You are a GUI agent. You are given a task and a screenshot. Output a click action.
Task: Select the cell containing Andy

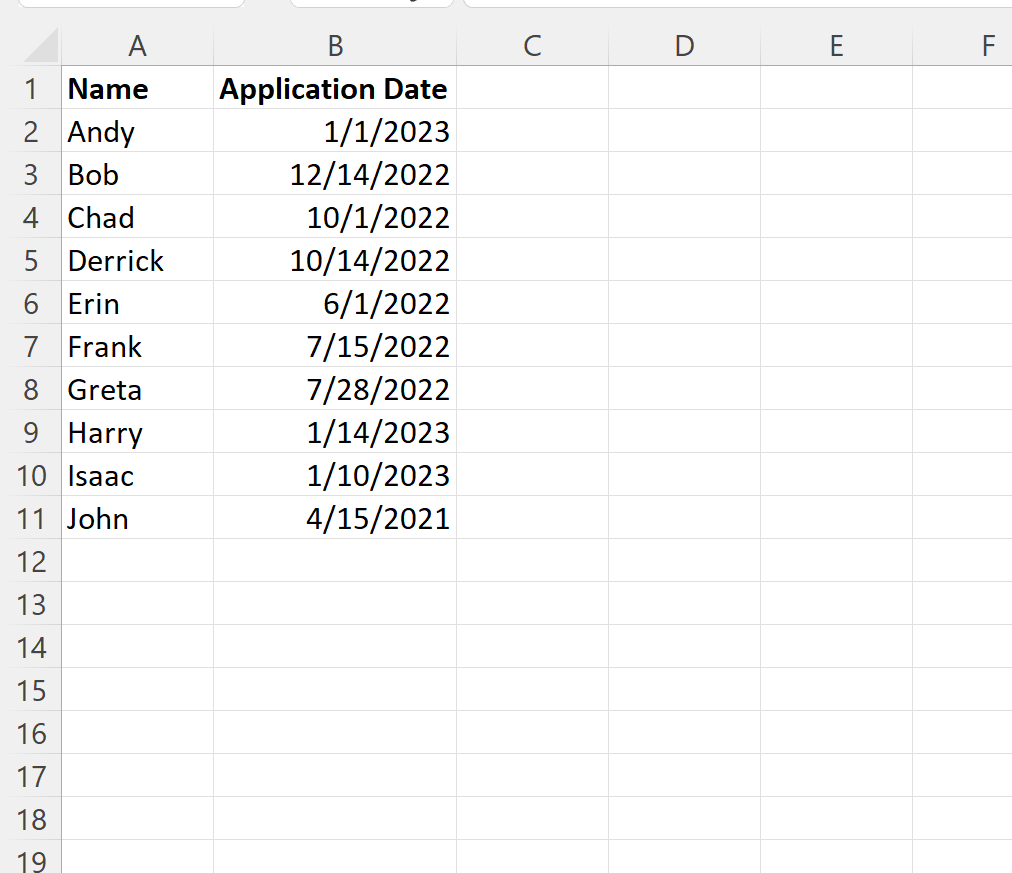coord(137,131)
